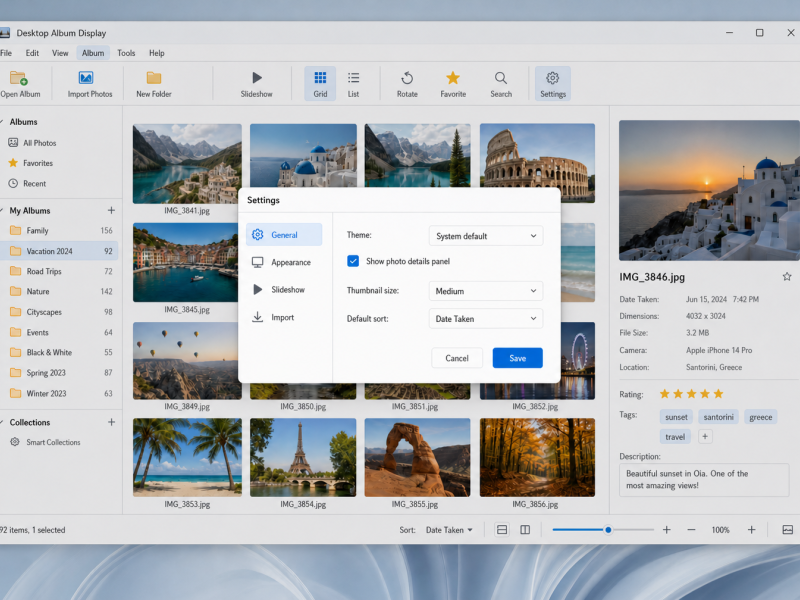
Task: Uncheck Show photo details panel
Action: (353, 261)
